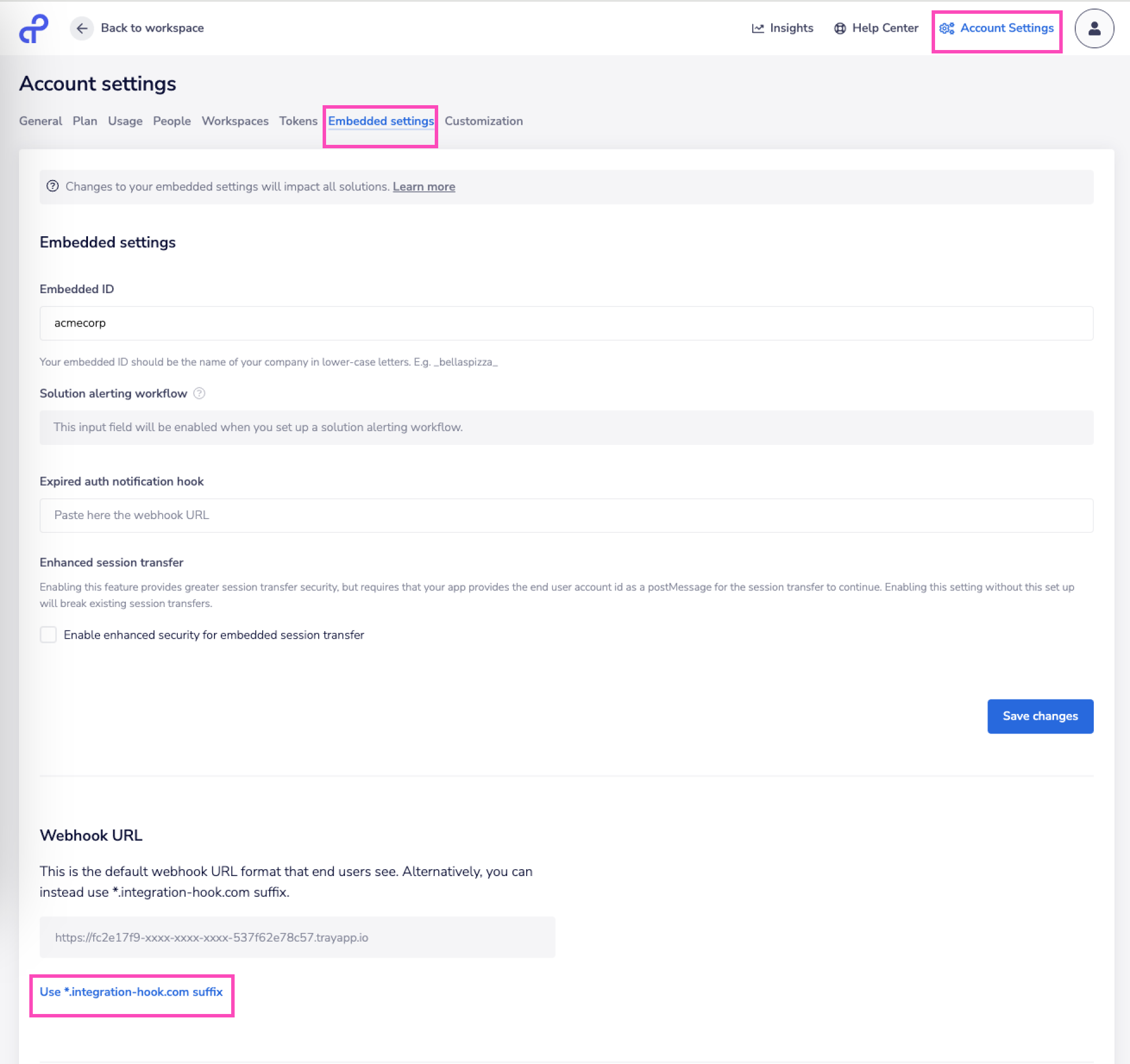Click the Expired auth notification hook field
Image resolution: width=1130 pixels, height=1064 pixels.
(x=566, y=515)
